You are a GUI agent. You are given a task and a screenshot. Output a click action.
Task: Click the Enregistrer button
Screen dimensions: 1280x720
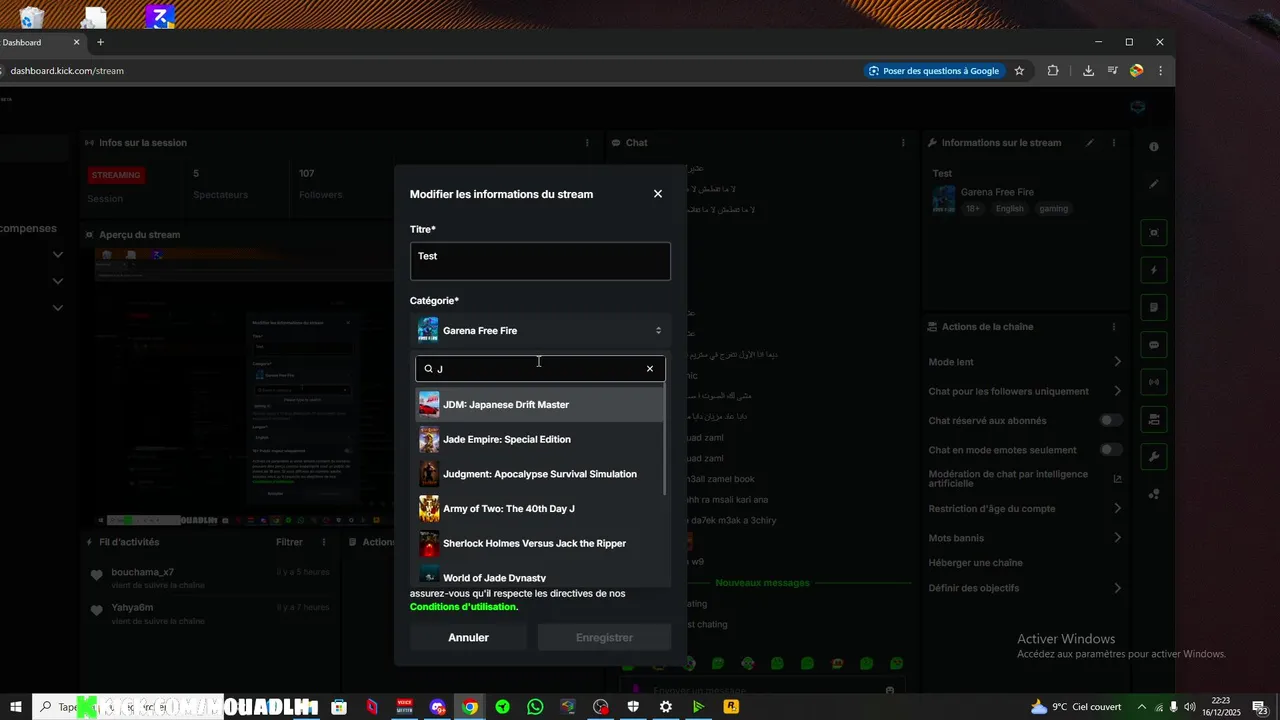pyautogui.click(x=604, y=637)
